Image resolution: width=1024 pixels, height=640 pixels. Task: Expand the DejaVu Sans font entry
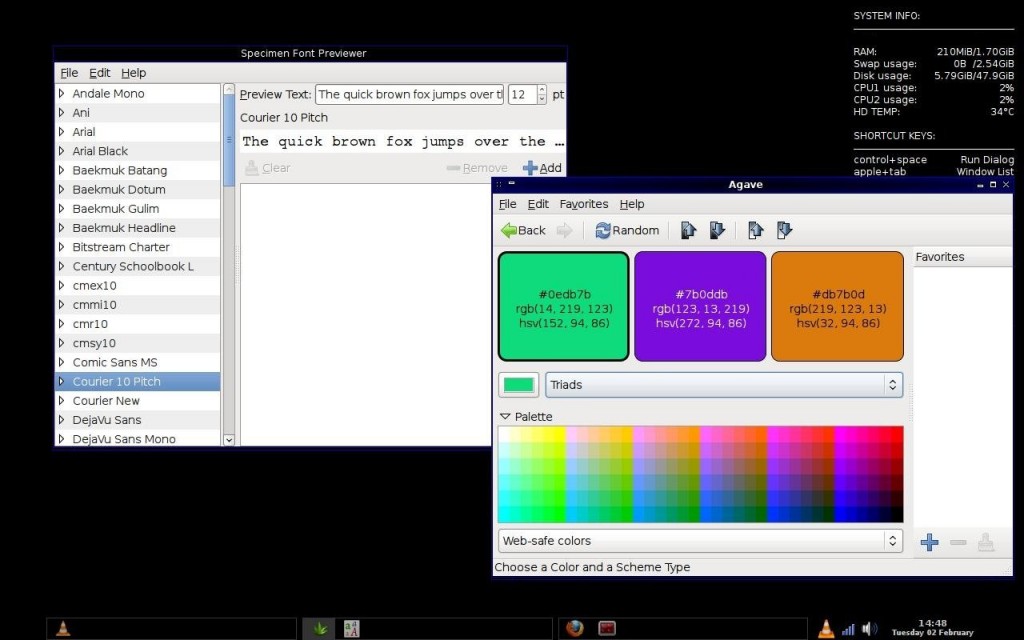coord(61,420)
